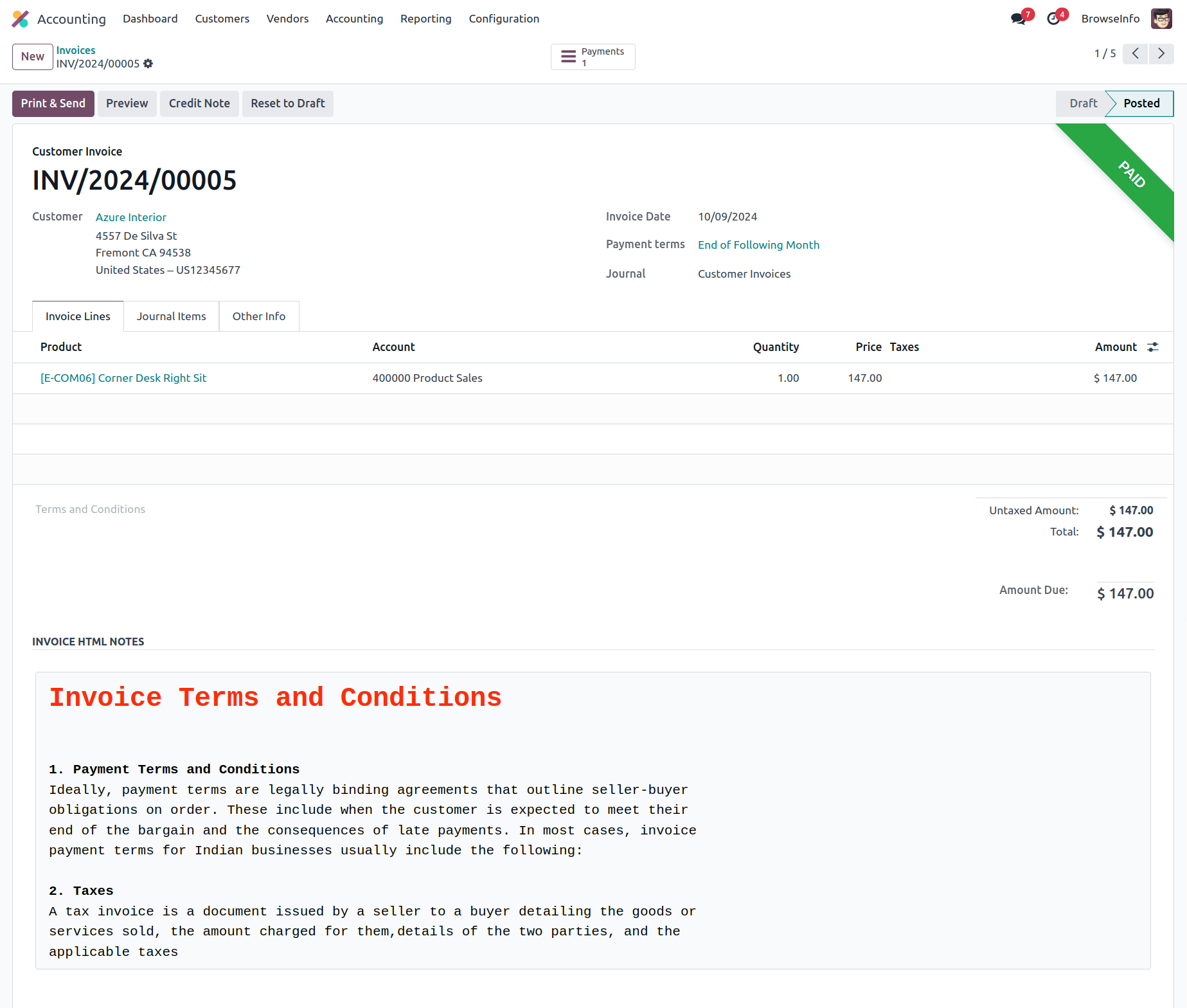Open the Azure Interior customer link
Screen dimensions: 1187x1008
tap(131, 217)
